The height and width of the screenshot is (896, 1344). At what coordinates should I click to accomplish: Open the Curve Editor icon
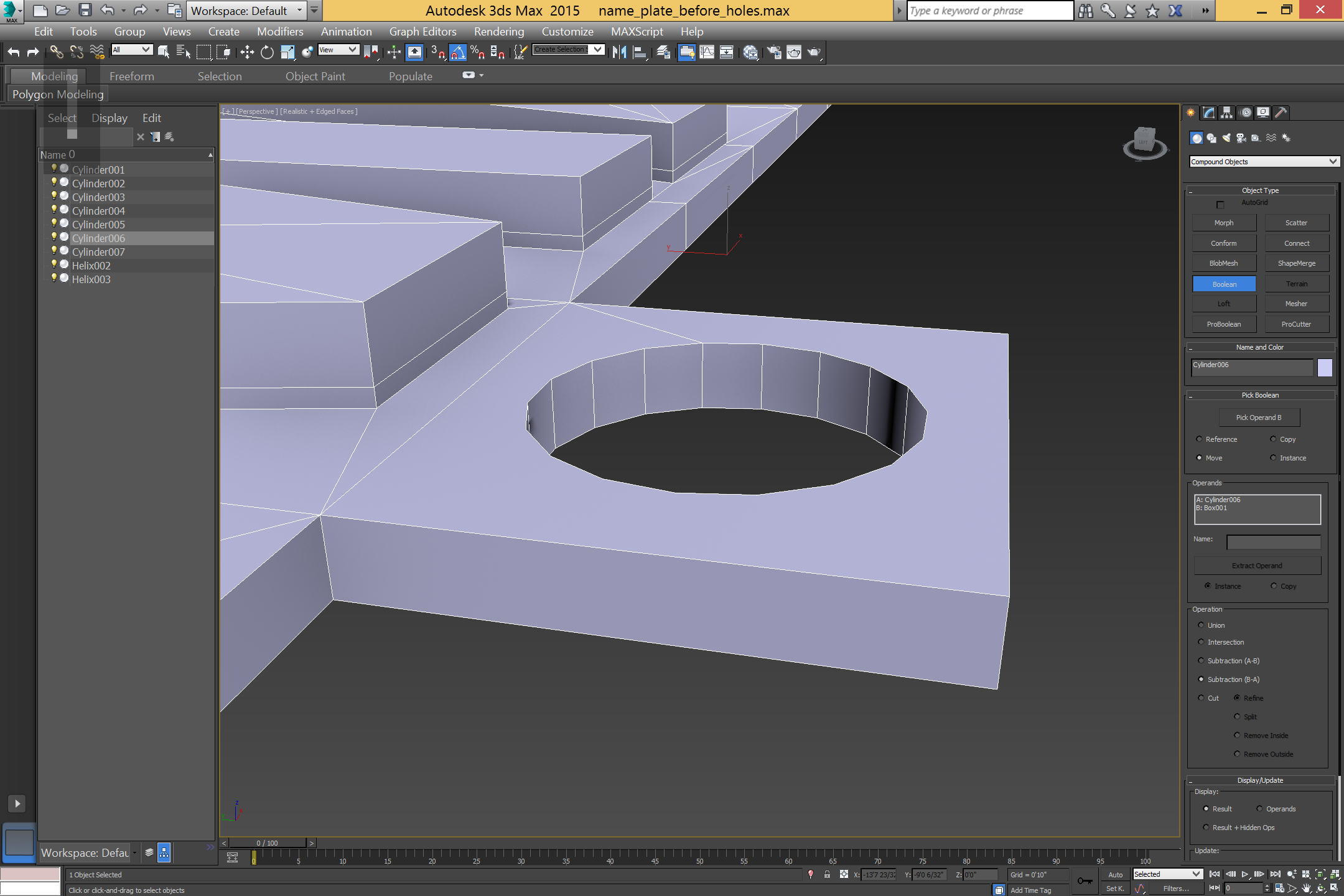707,52
